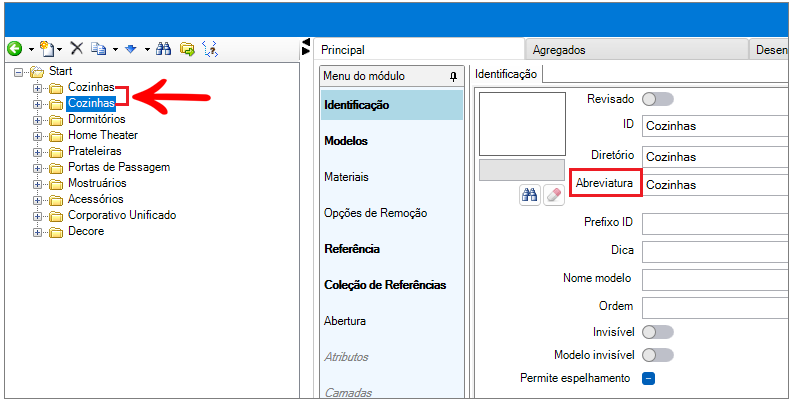Expand the Prateleiras folder
The height and width of the screenshot is (400, 791).
click(37, 152)
